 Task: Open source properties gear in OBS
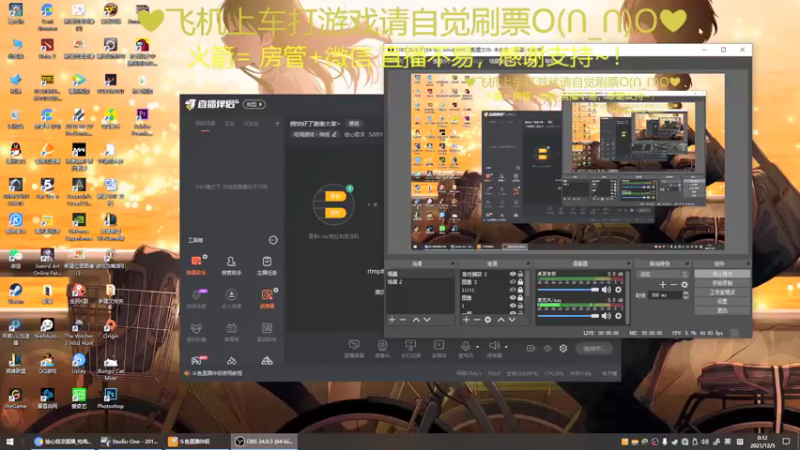coord(488,319)
